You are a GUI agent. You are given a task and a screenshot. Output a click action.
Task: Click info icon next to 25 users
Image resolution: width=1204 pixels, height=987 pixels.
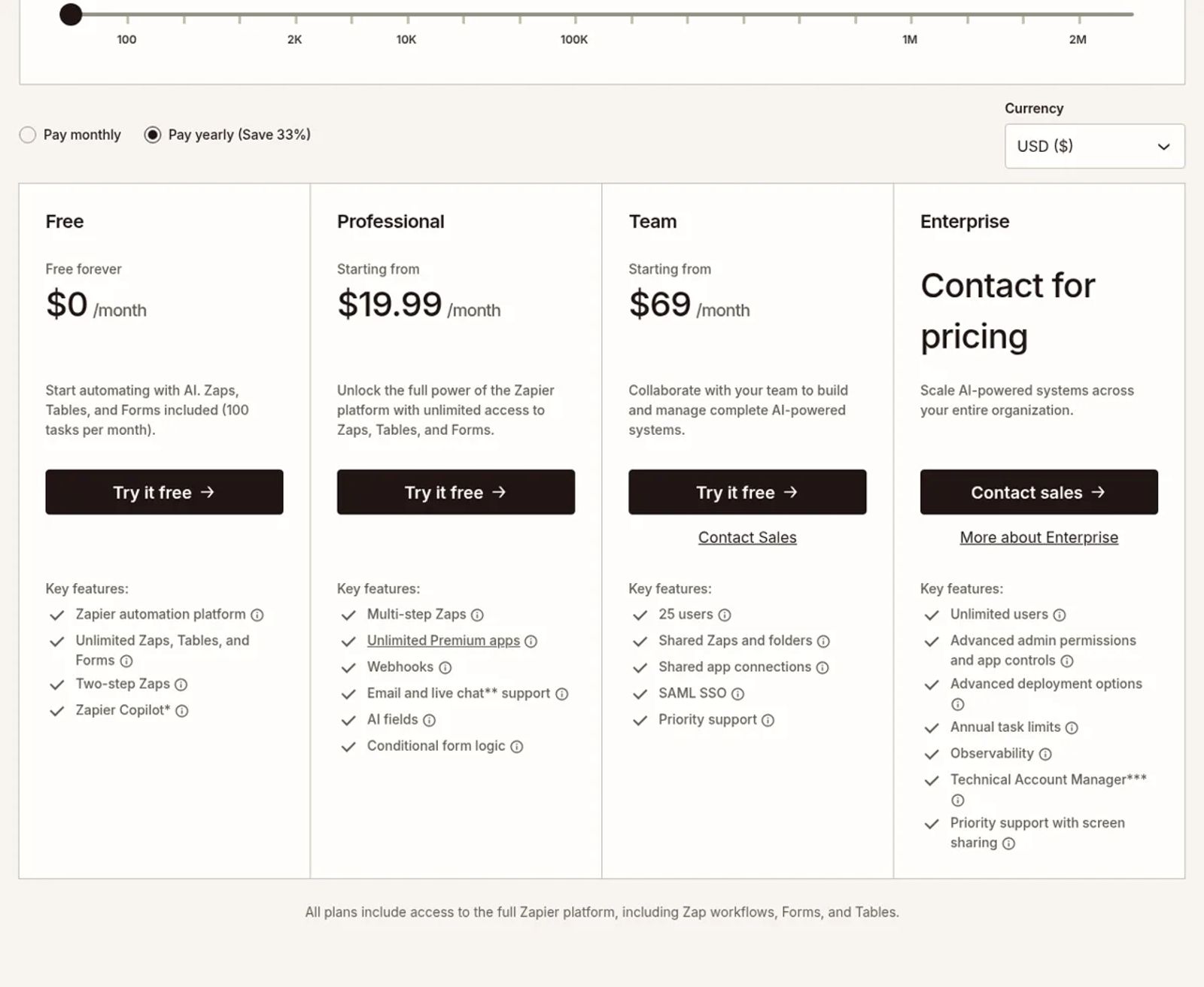pos(725,615)
